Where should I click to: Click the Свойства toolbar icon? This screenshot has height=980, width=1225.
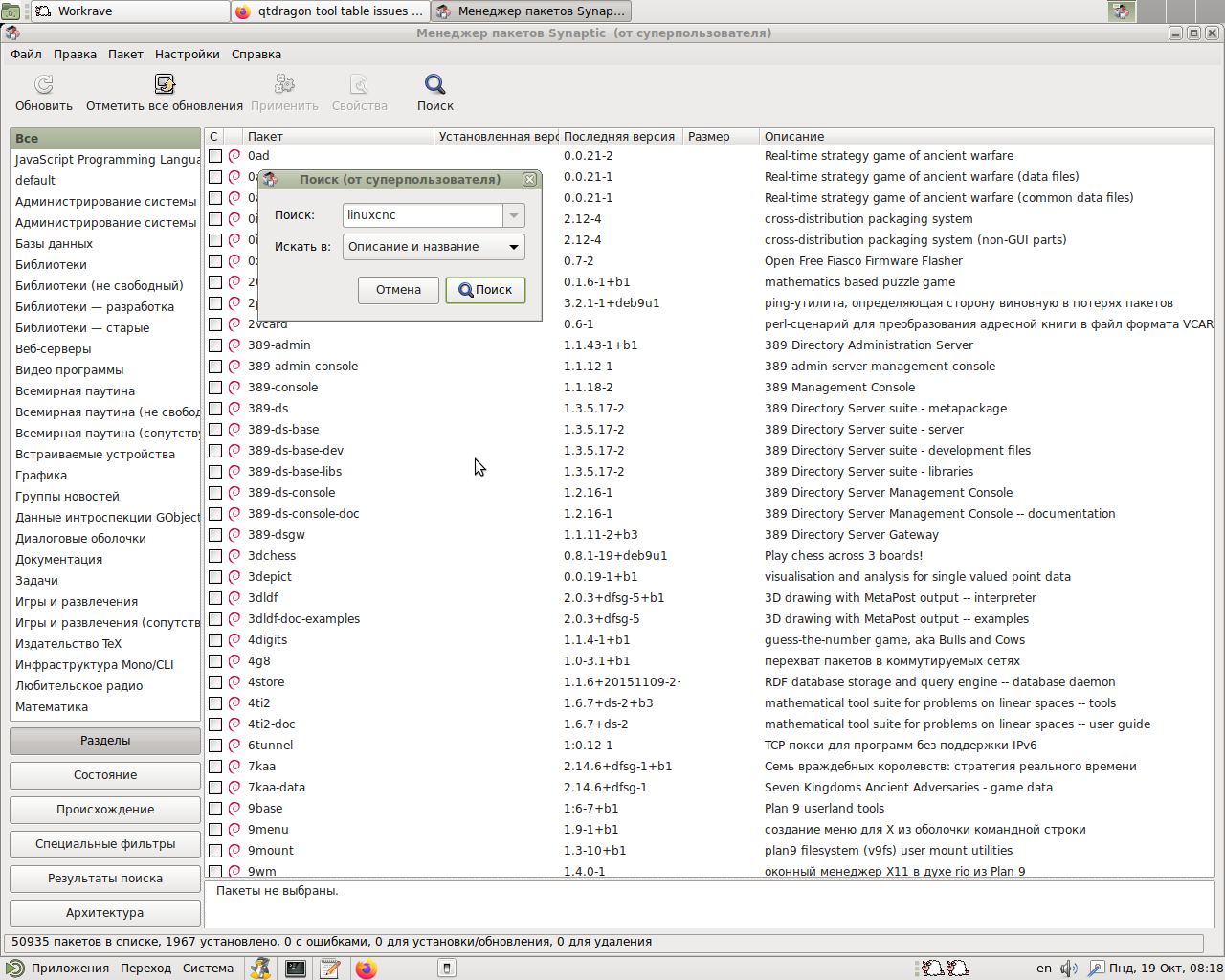point(359,84)
